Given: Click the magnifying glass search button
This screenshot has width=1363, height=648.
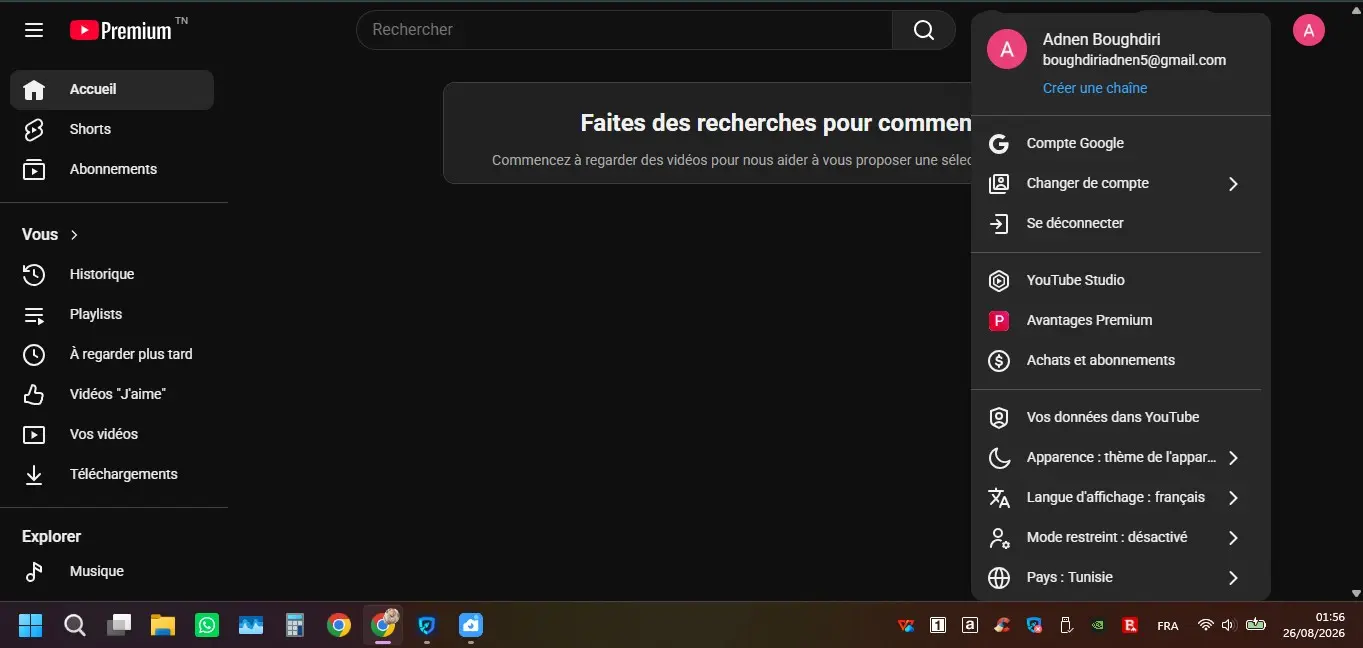Looking at the screenshot, I should click(924, 30).
